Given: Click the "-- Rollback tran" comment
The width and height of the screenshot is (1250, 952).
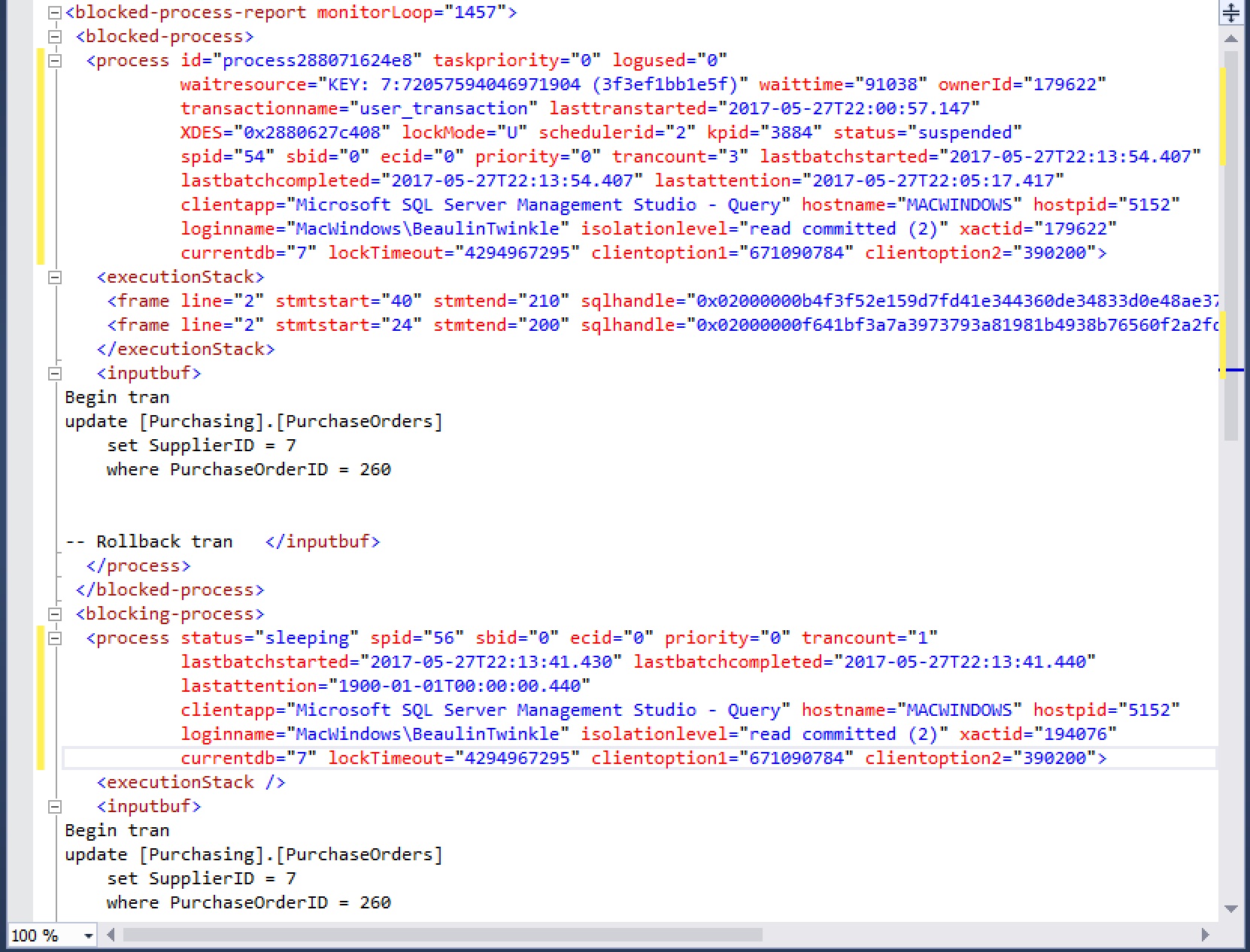Looking at the screenshot, I should click(x=149, y=542).
